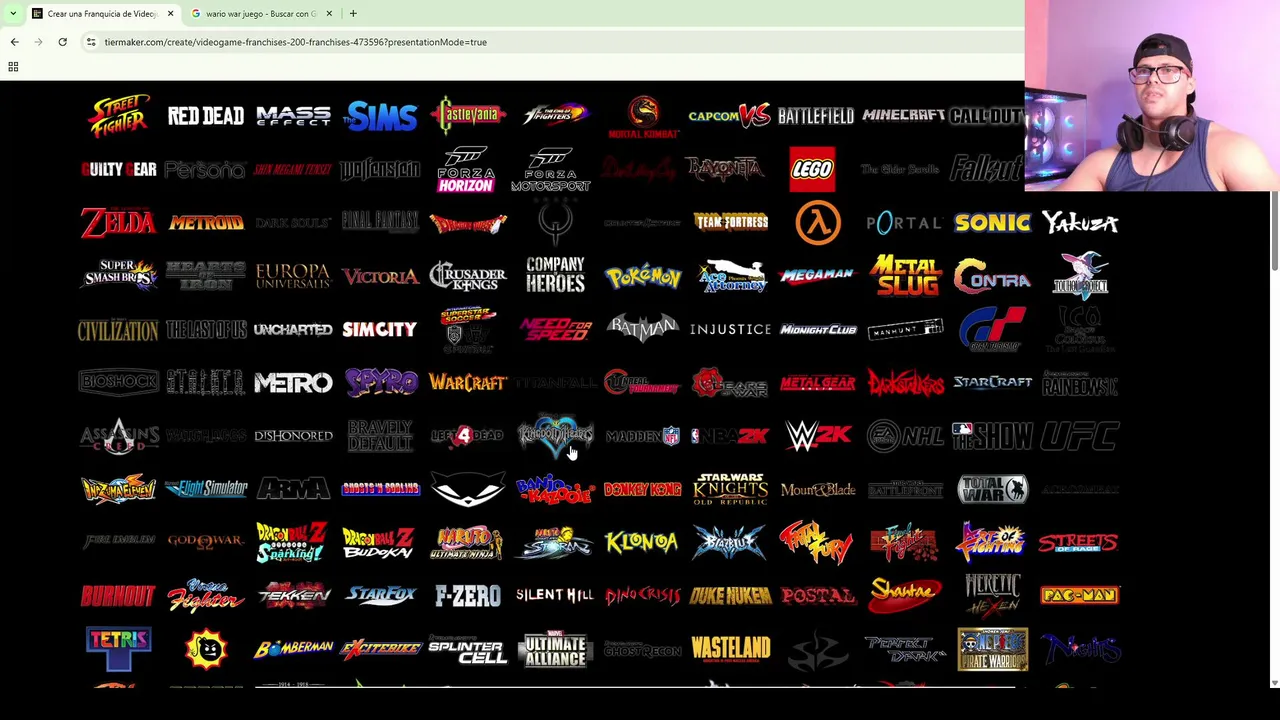Select the Street Fighter franchise logo
Image resolution: width=1280 pixels, height=720 pixels.
tap(118, 115)
